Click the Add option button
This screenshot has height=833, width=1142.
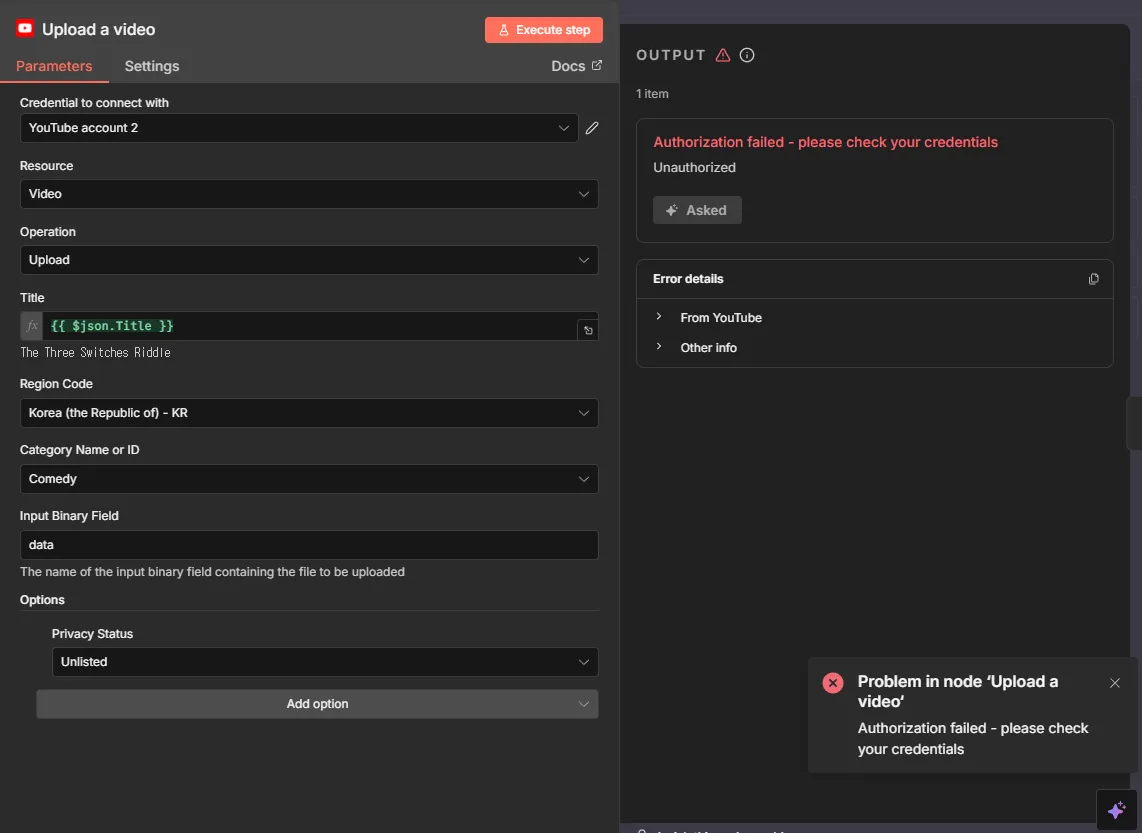tap(317, 704)
